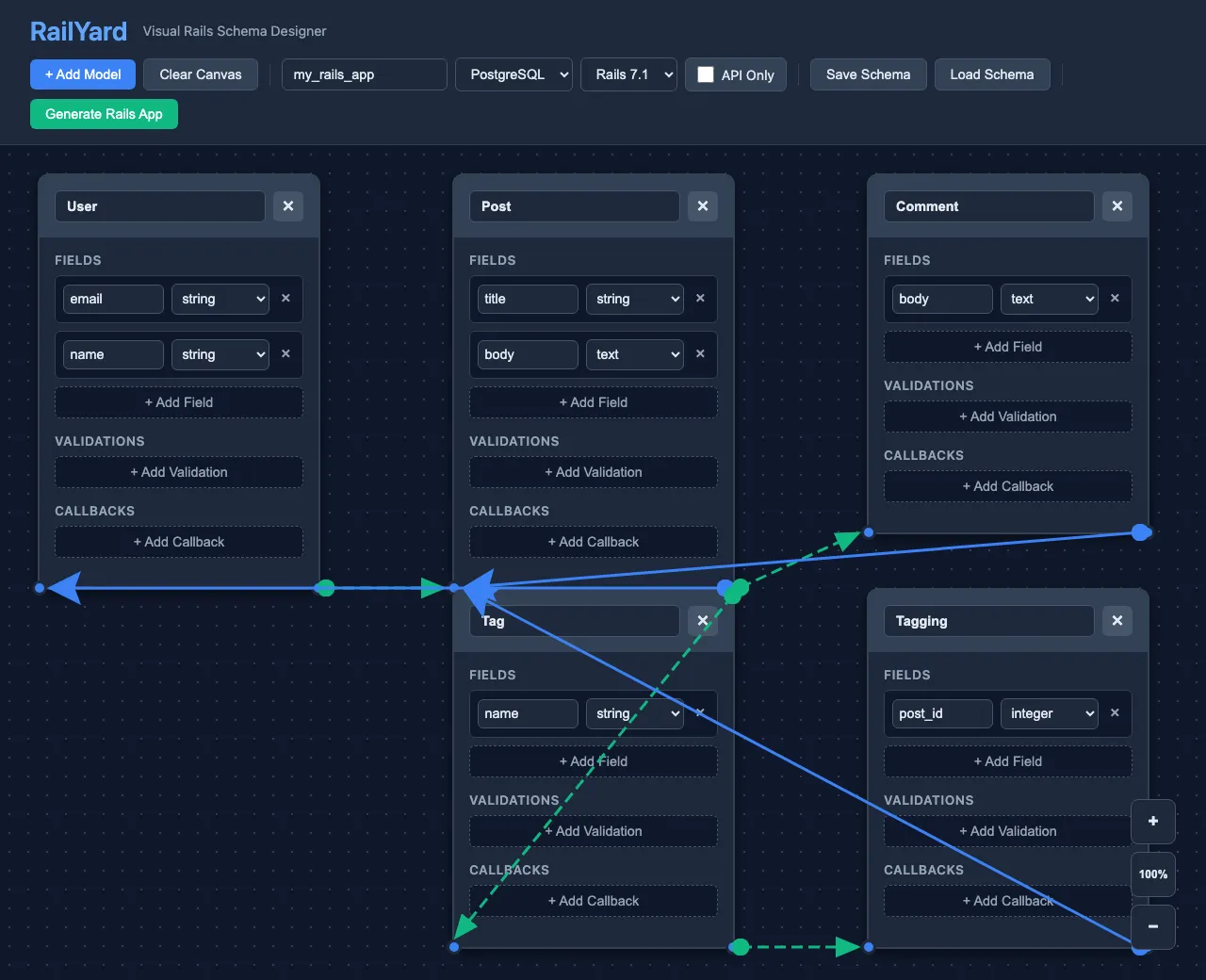Image resolution: width=1206 pixels, height=980 pixels.
Task: Change the User email field type dropdown
Action: point(220,299)
